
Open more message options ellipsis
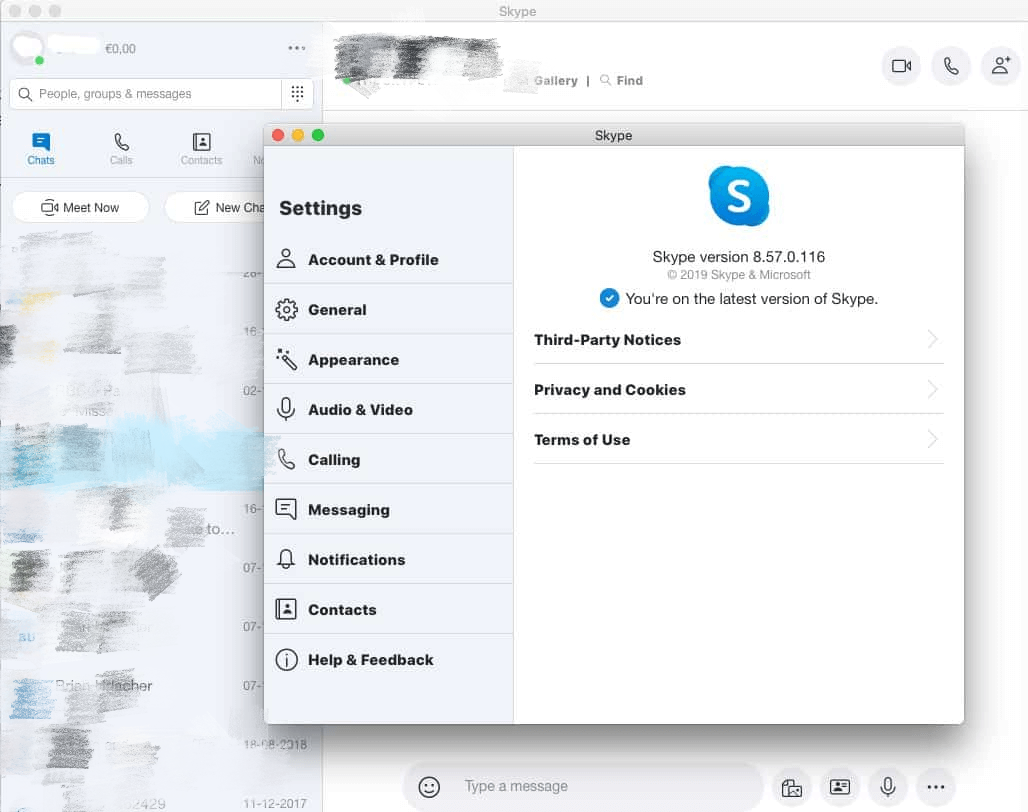coord(936,786)
